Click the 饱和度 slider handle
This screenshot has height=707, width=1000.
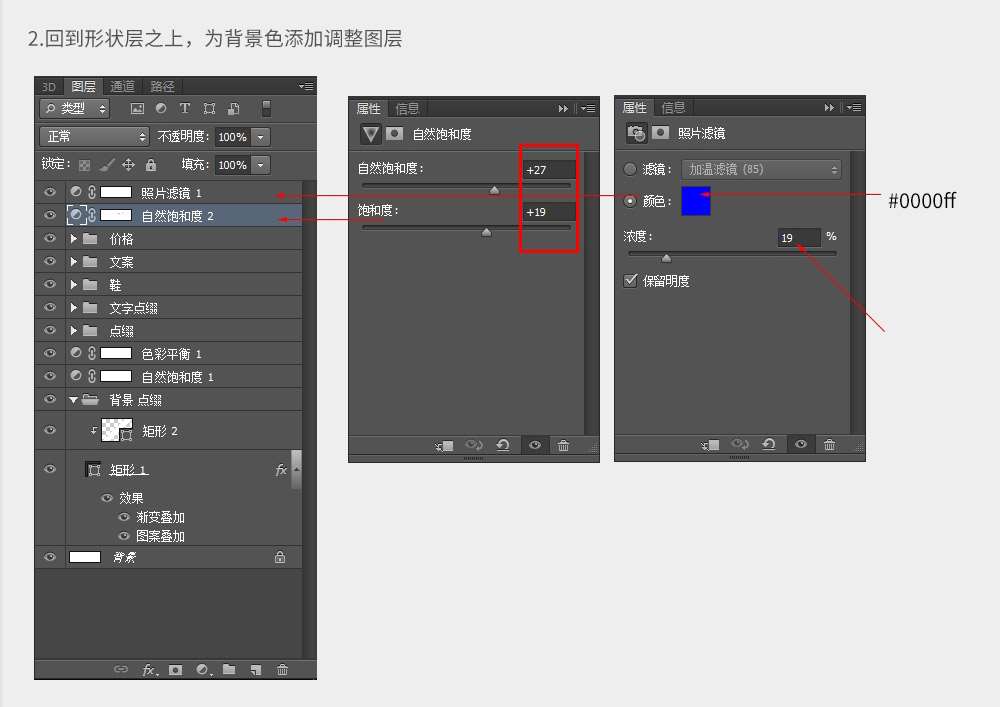tap(487, 232)
